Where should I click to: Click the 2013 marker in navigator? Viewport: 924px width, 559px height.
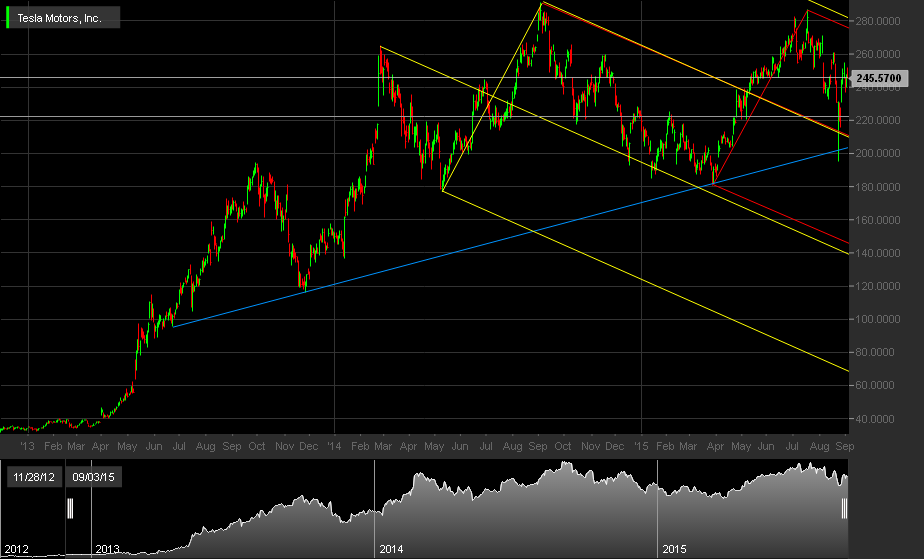108,549
